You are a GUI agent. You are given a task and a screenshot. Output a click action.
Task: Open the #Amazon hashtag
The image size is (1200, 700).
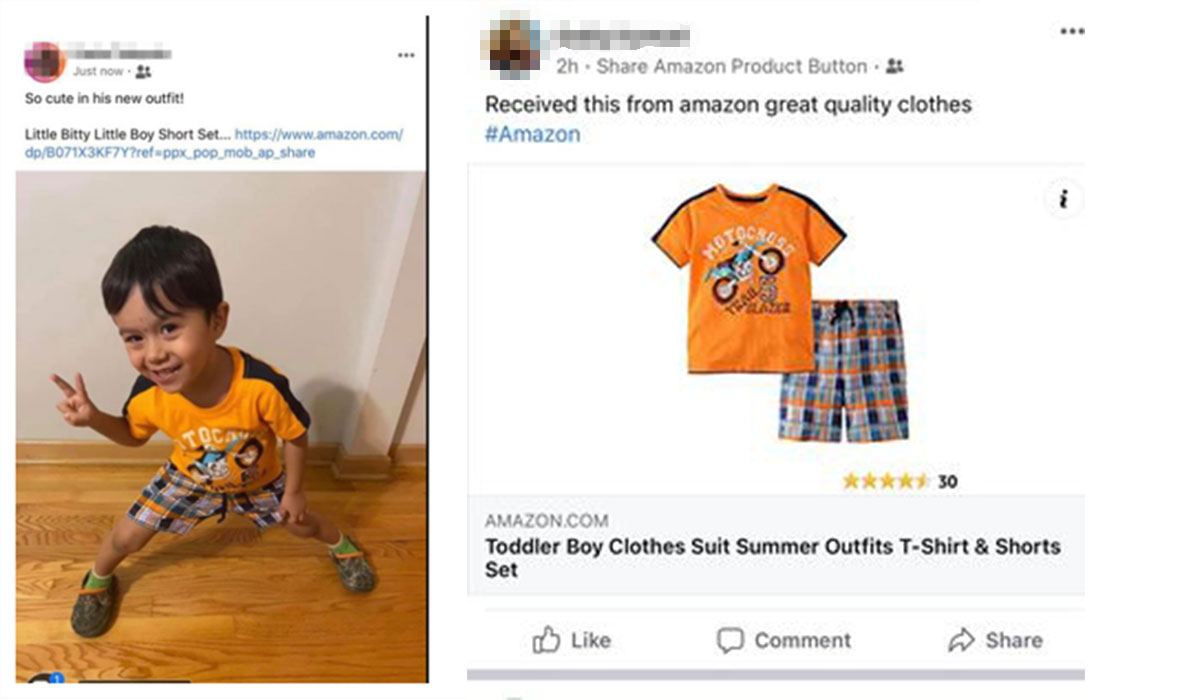pyautogui.click(x=532, y=134)
